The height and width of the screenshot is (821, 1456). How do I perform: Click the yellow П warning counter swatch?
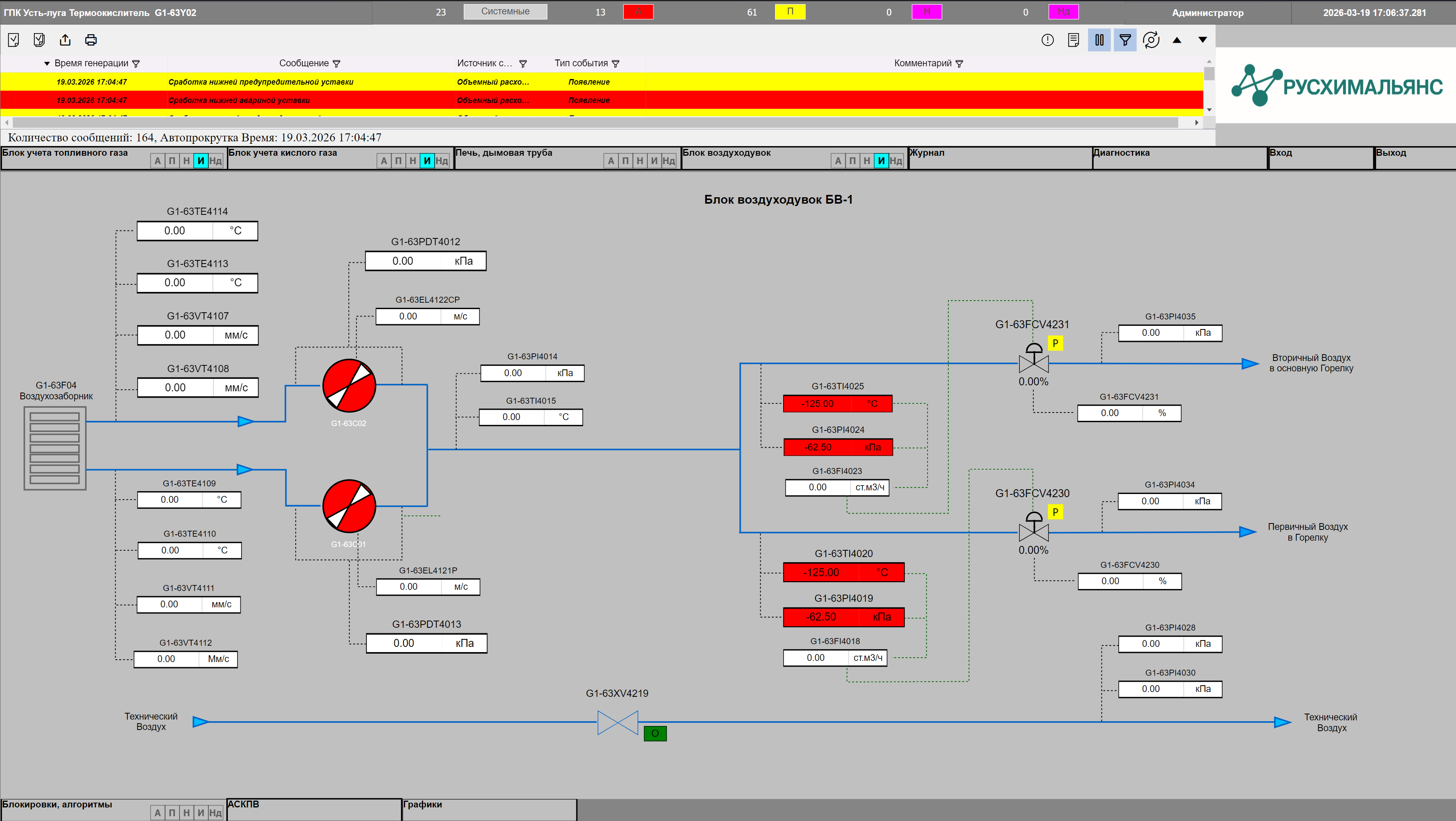[790, 11]
